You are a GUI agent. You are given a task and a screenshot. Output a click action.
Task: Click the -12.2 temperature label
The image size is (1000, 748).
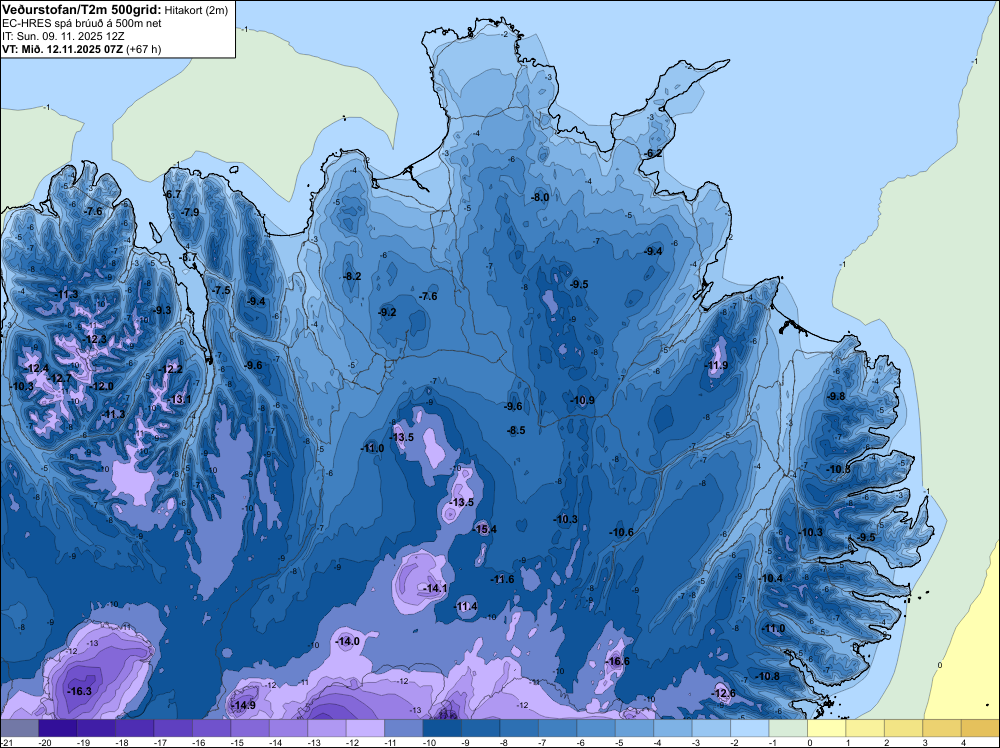[170, 369]
